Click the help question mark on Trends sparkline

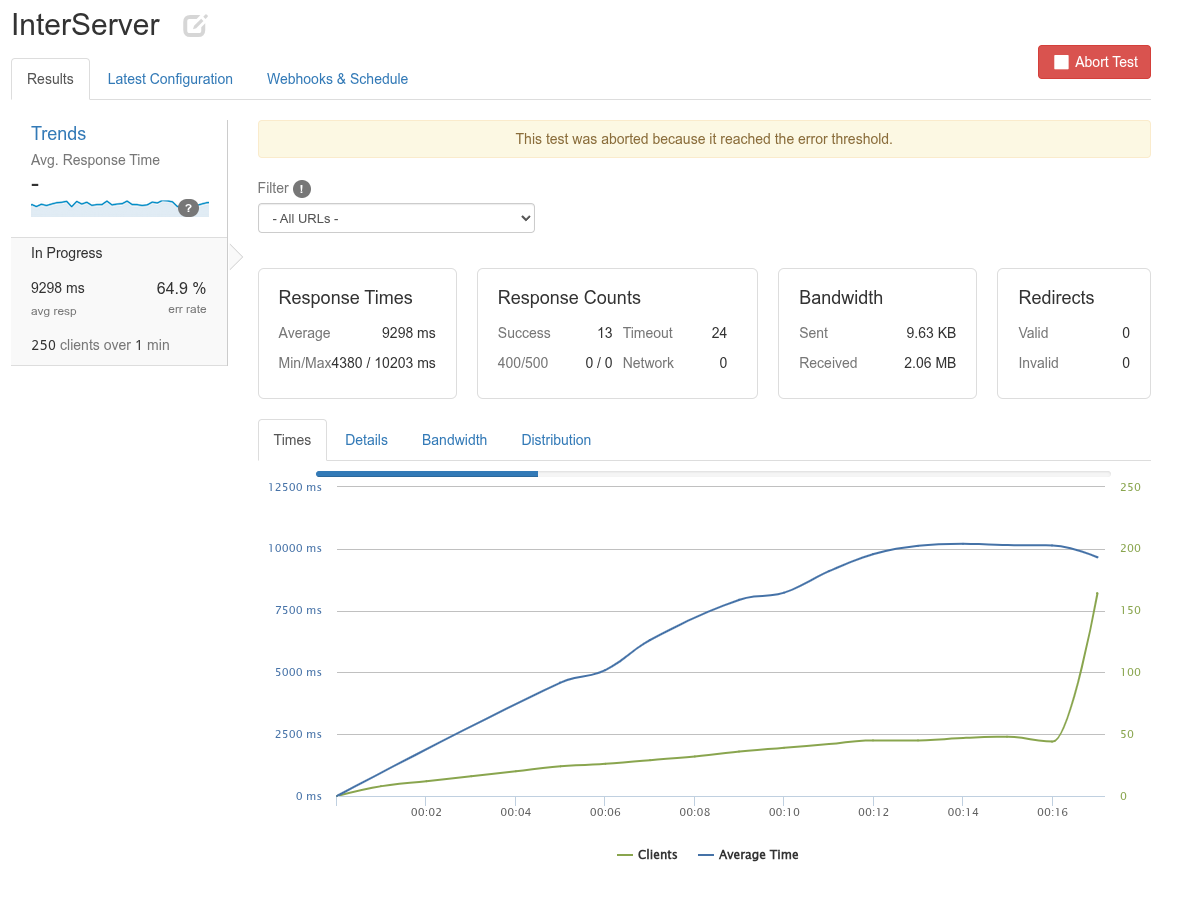click(187, 208)
